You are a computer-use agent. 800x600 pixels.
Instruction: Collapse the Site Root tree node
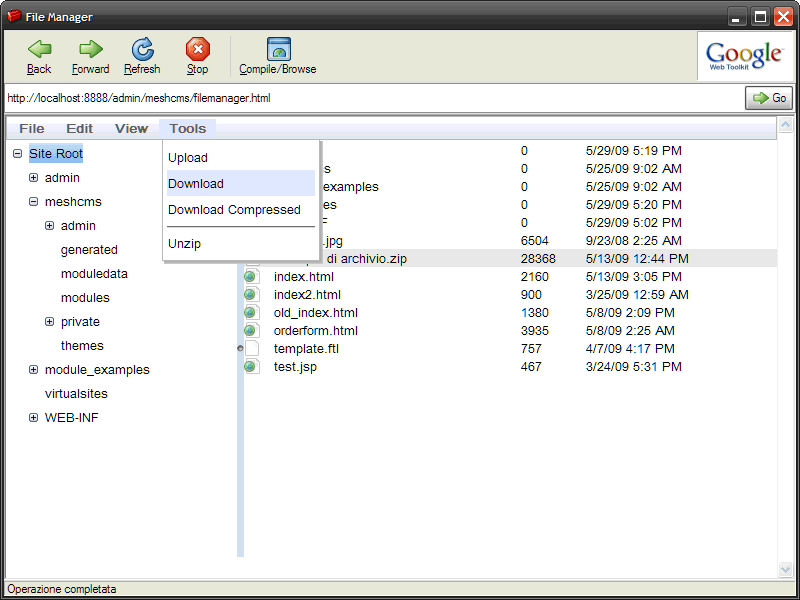(17, 154)
